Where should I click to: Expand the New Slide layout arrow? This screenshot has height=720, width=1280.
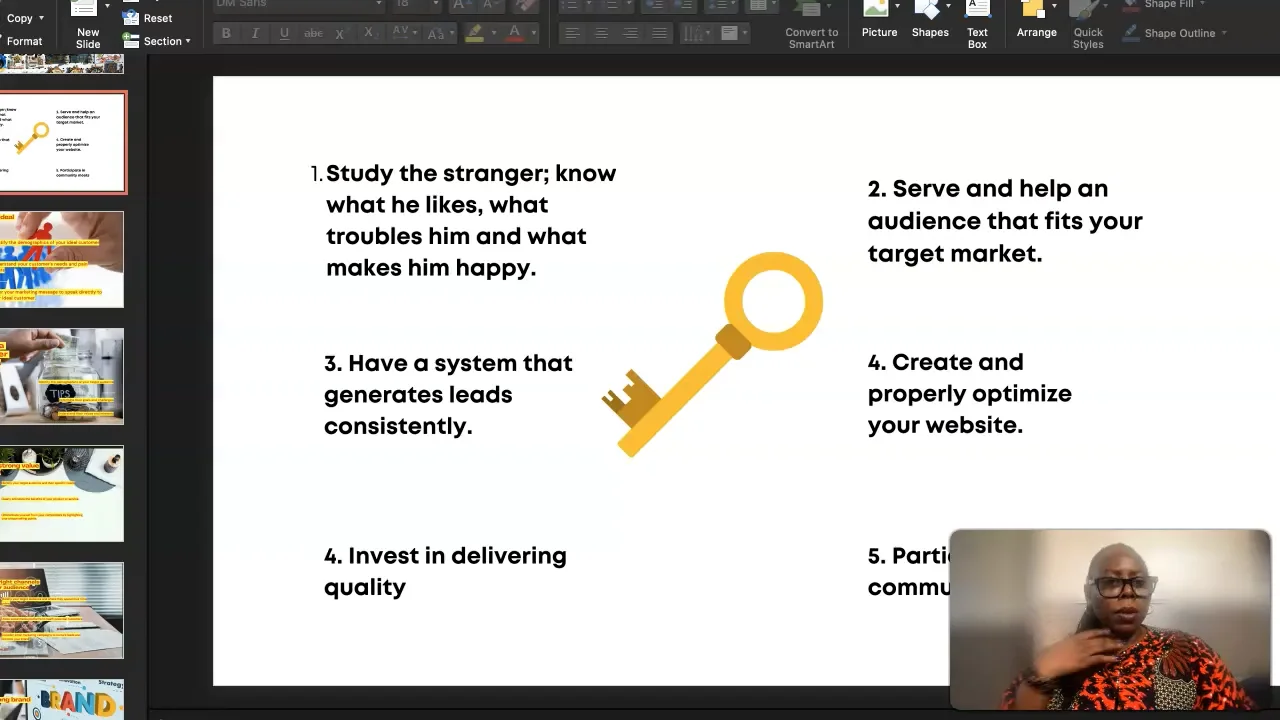[107, 6]
